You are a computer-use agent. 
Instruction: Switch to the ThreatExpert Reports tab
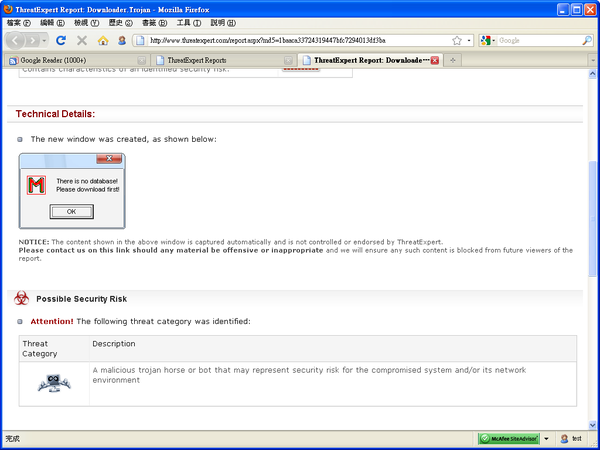(223, 60)
